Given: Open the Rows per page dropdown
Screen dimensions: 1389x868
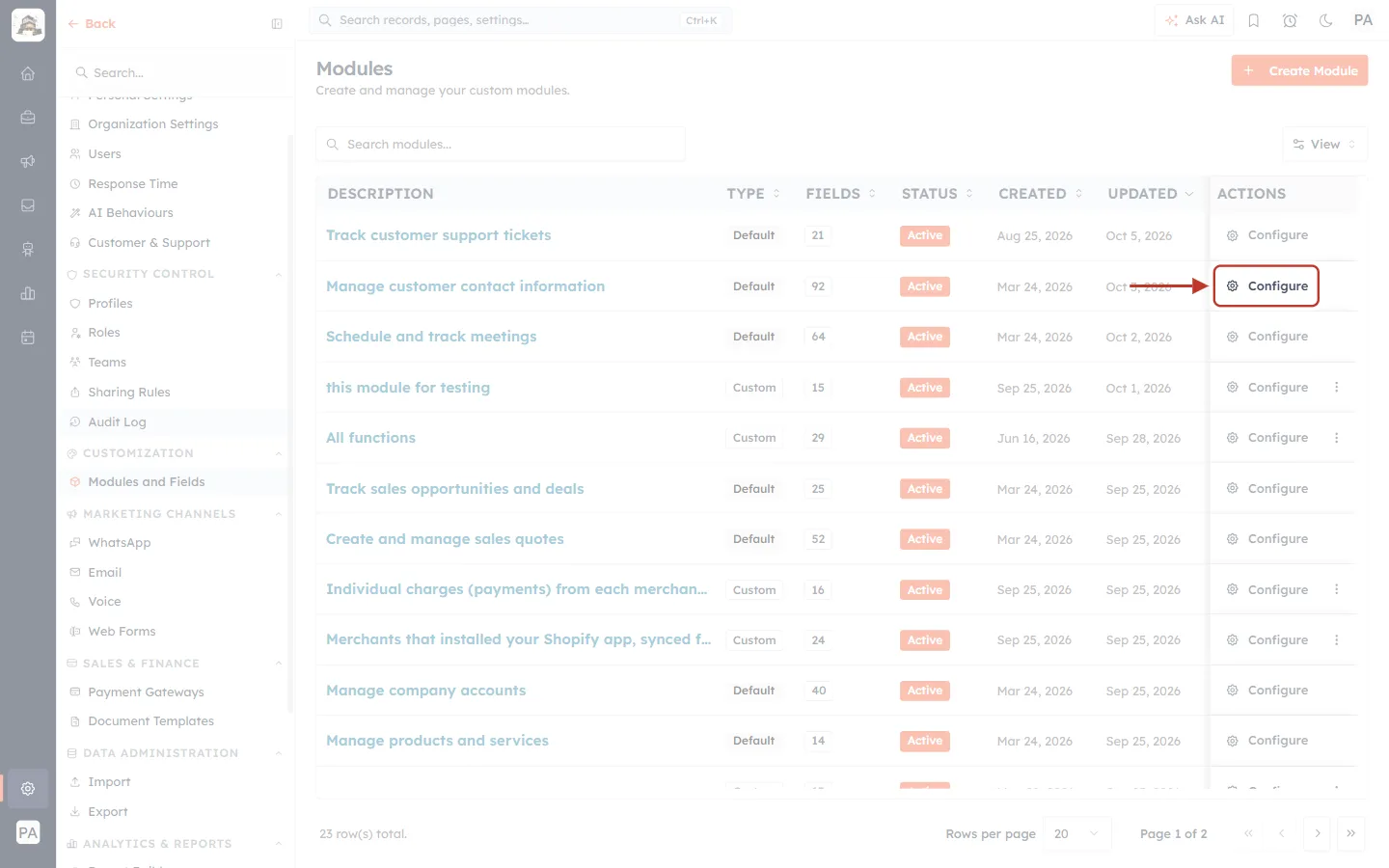Looking at the screenshot, I should point(1076,834).
